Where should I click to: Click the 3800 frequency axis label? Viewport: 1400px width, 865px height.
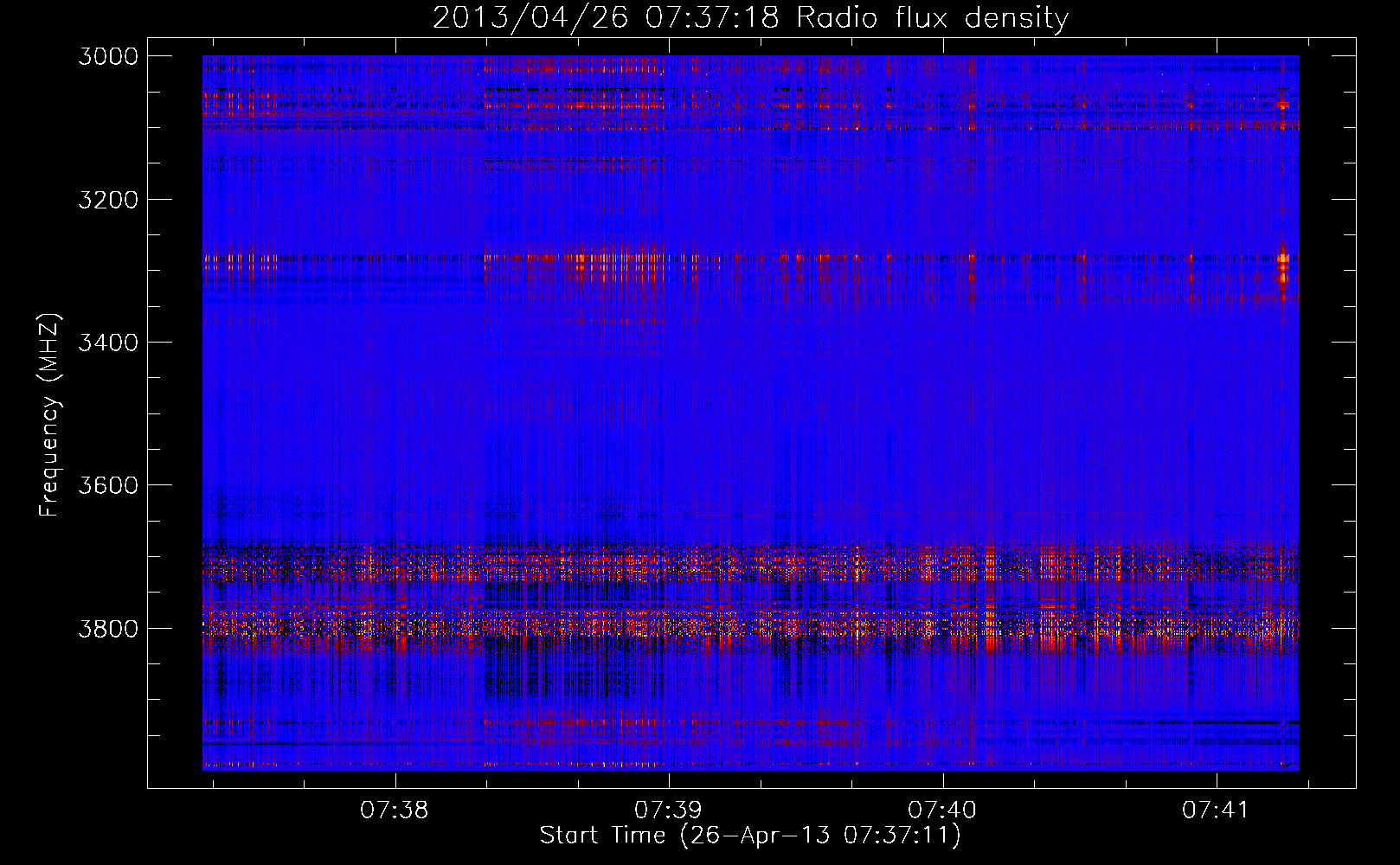(x=108, y=628)
